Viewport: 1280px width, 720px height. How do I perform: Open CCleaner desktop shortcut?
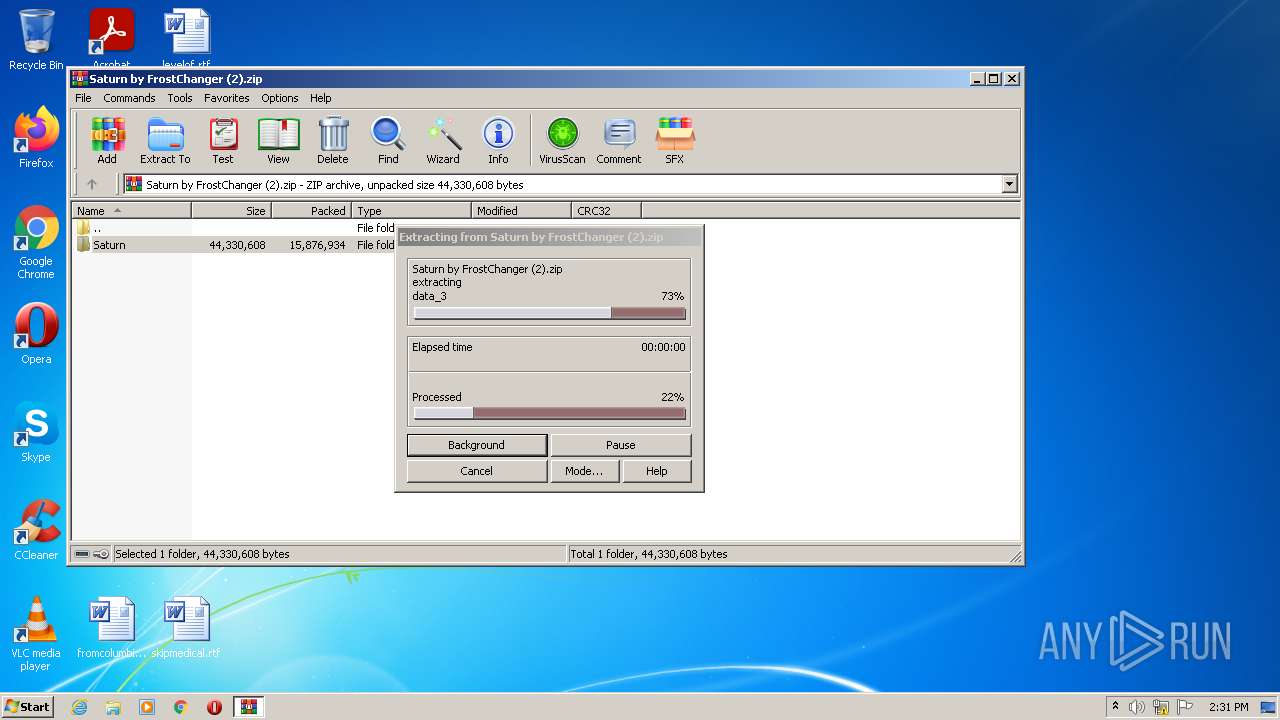point(36,529)
